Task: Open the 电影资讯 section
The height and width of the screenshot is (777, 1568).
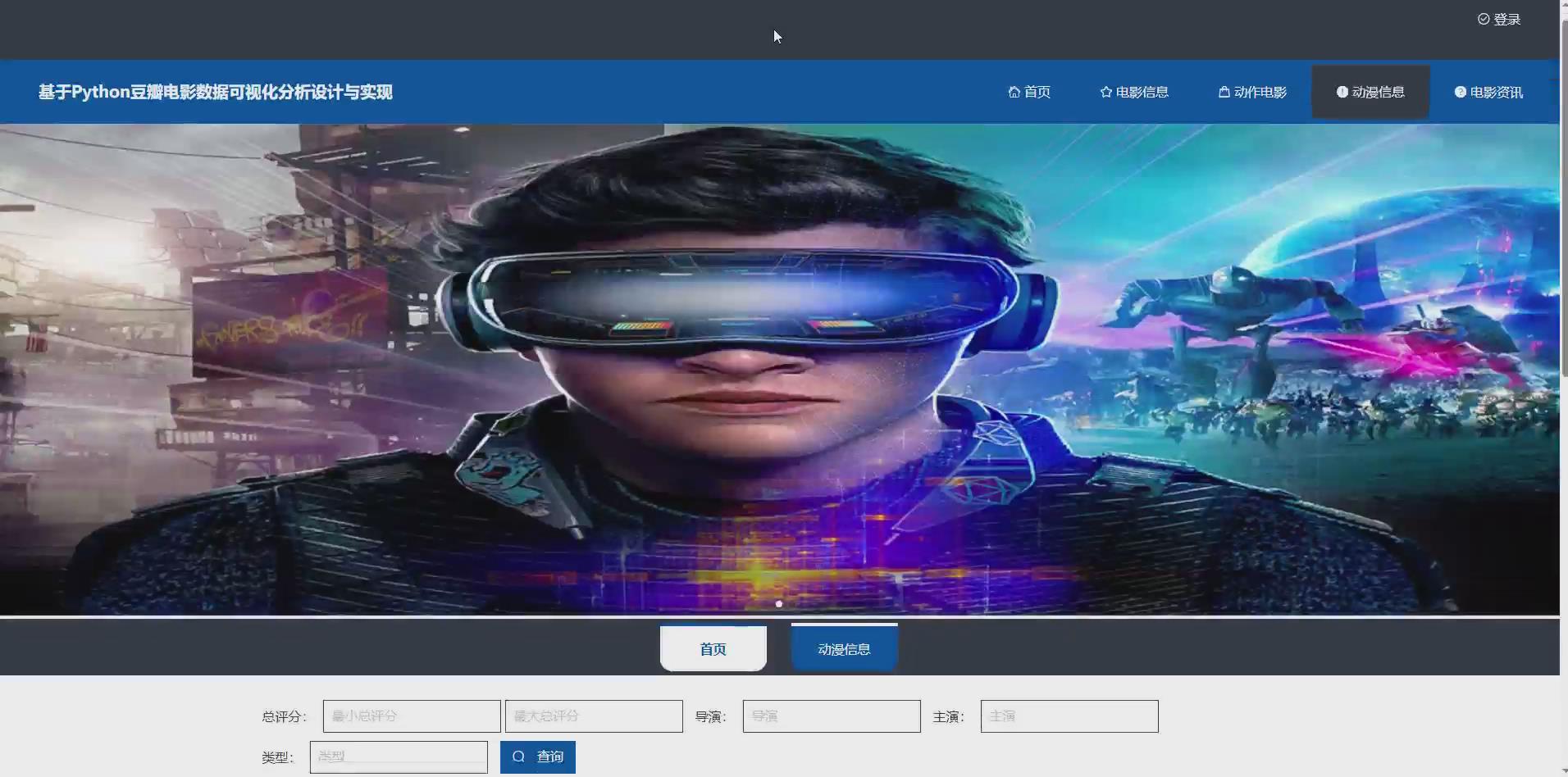Action: point(1496,92)
